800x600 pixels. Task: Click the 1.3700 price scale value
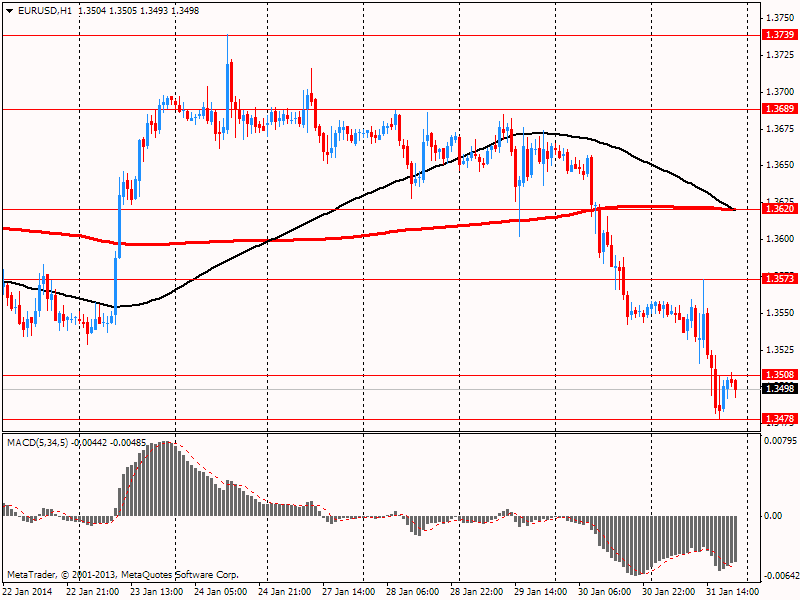(781, 92)
